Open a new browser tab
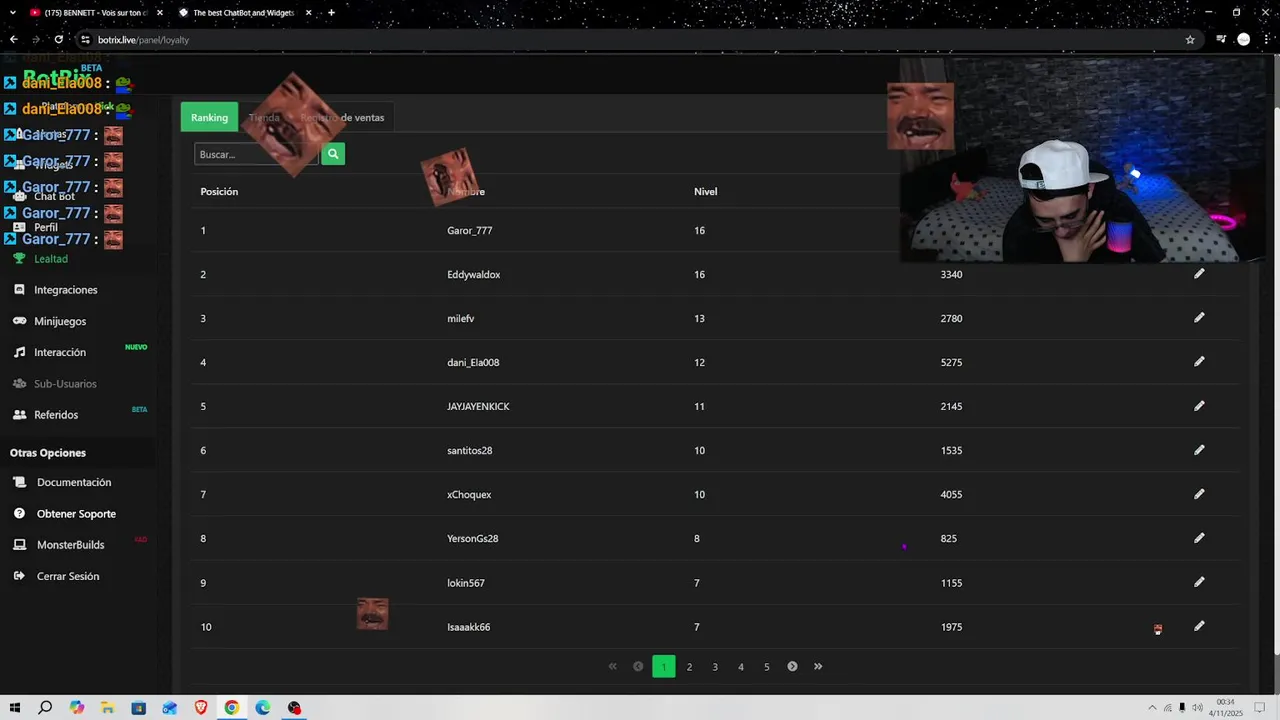This screenshot has width=1280, height=720. point(331,13)
